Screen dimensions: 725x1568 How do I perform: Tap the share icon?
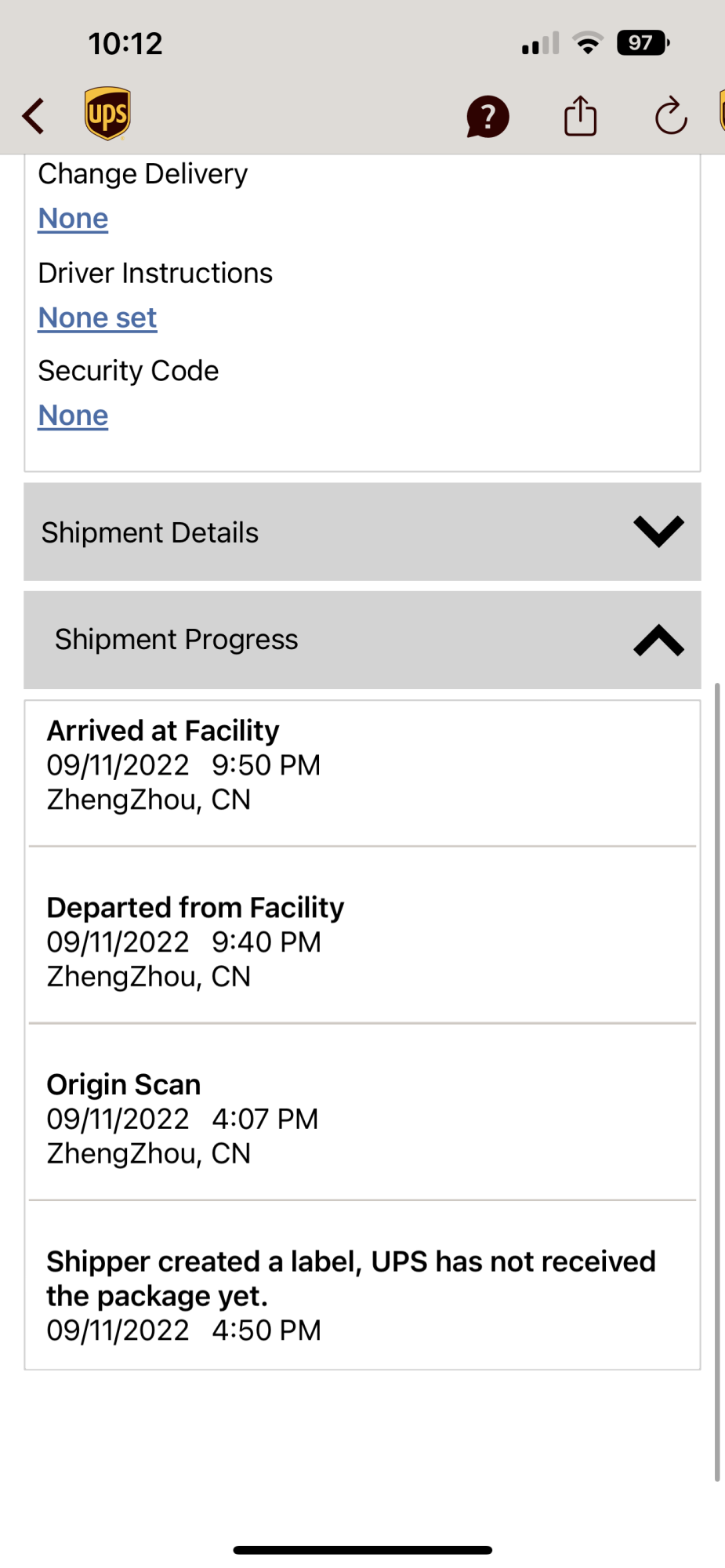click(581, 115)
